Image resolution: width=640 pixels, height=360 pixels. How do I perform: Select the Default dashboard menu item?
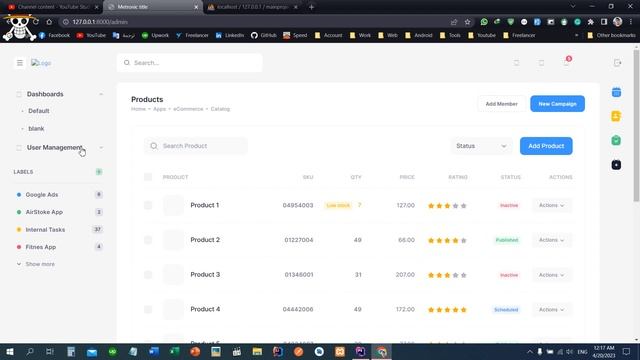click(39, 111)
